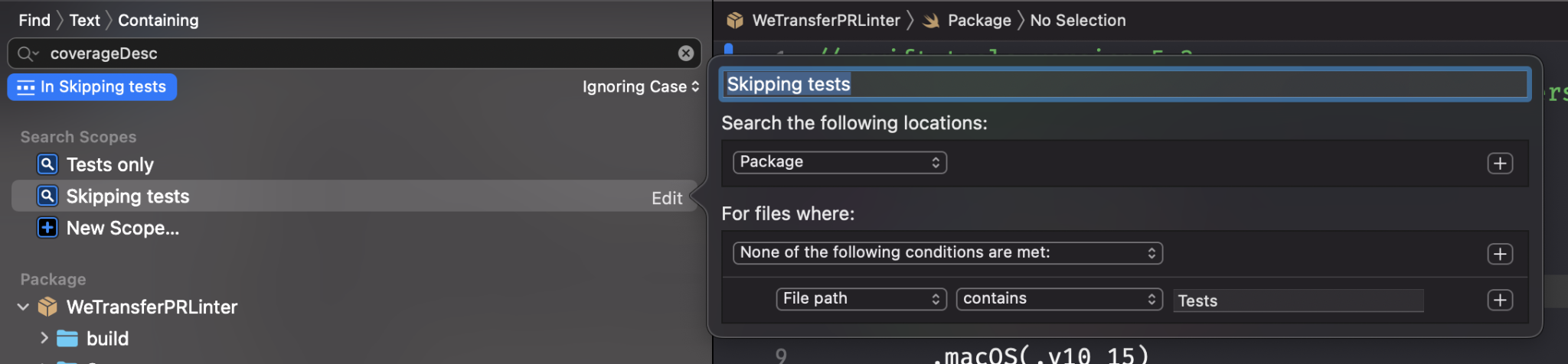Click Edit for Skipping tests scope
The width and height of the screenshot is (1568, 364).
tap(667, 198)
